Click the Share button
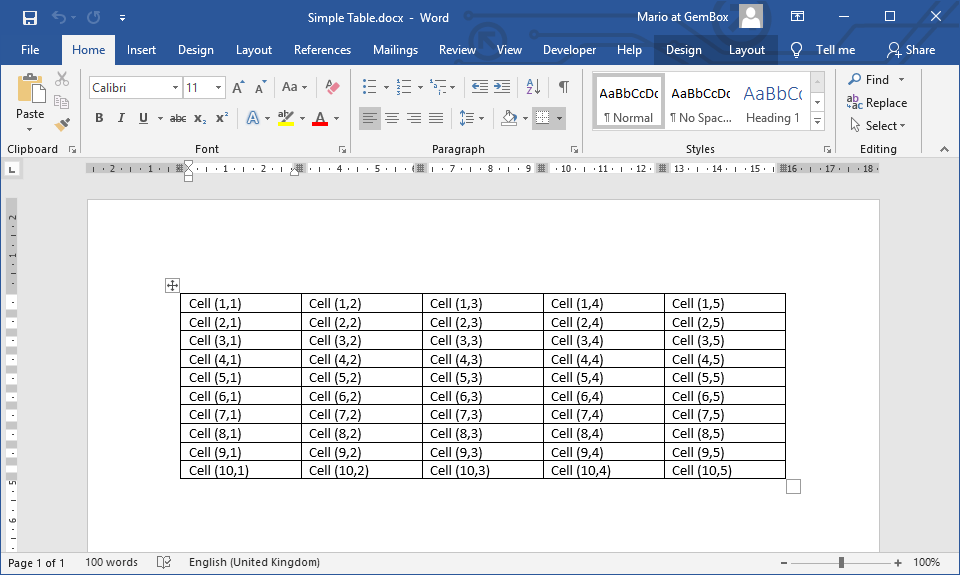 coord(911,50)
